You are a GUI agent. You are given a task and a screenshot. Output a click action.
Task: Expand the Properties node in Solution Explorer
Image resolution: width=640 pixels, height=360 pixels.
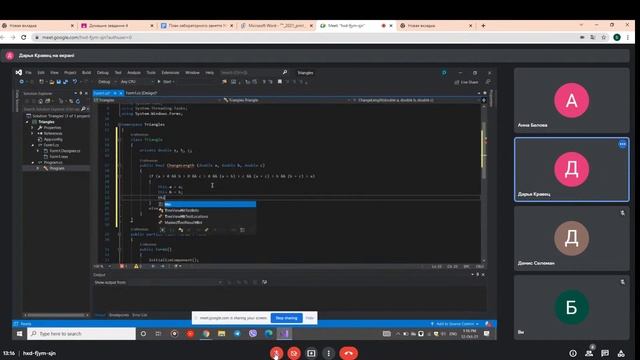(x=33, y=128)
